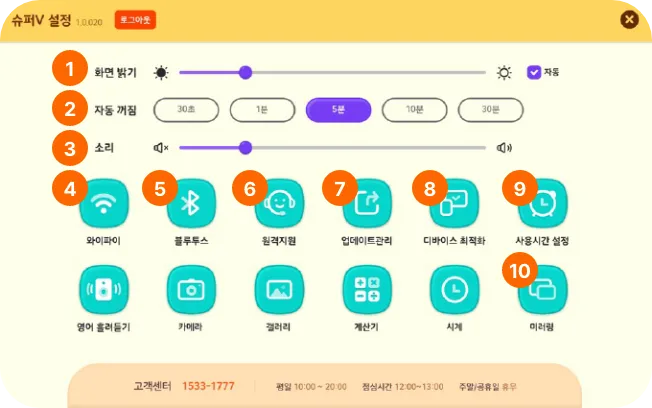Run 디바이스 최적화 device optimization
Image resolution: width=652 pixels, height=408 pixels.
454,204
